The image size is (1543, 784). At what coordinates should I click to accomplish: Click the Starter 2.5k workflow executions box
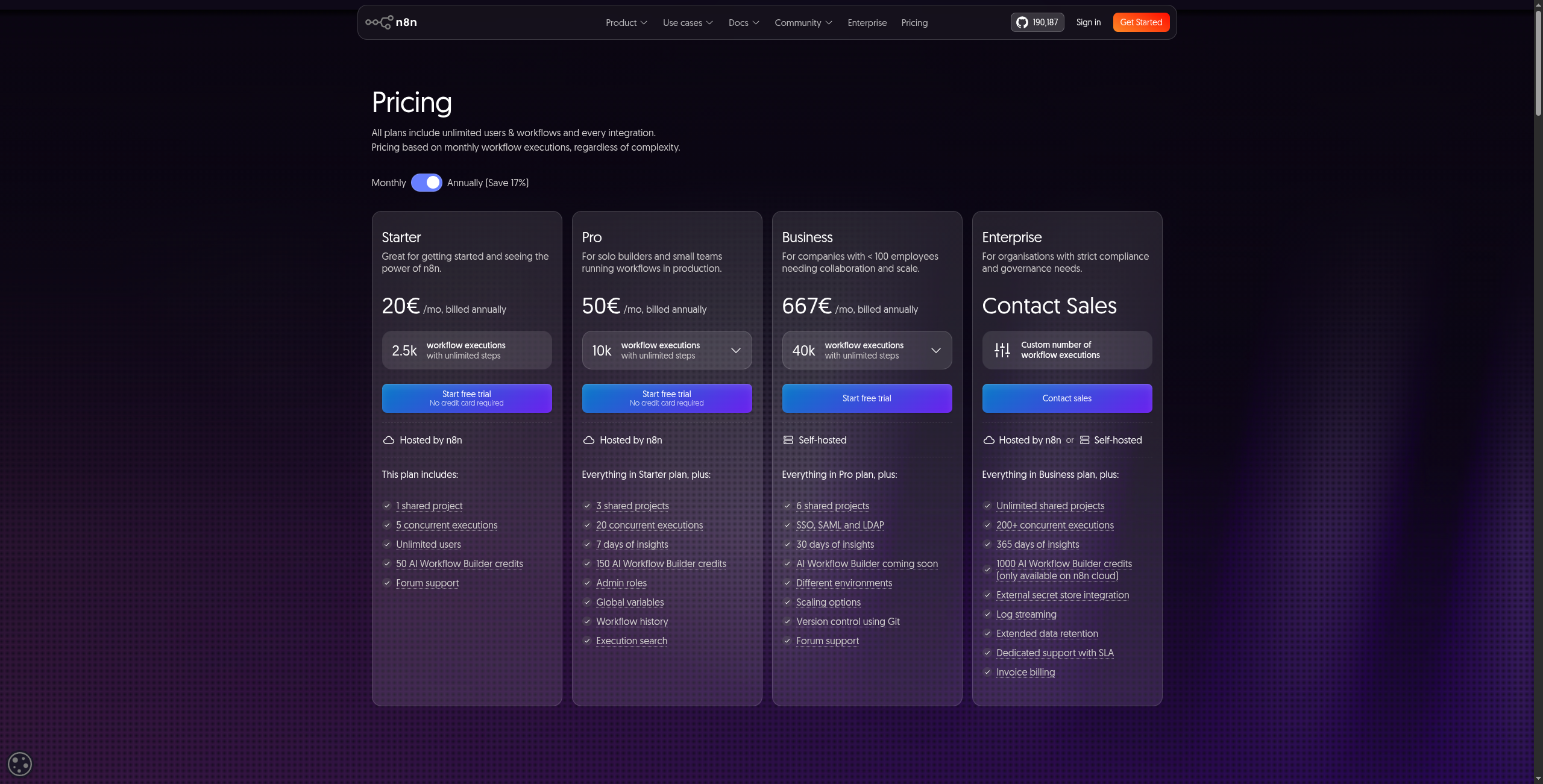tap(467, 350)
